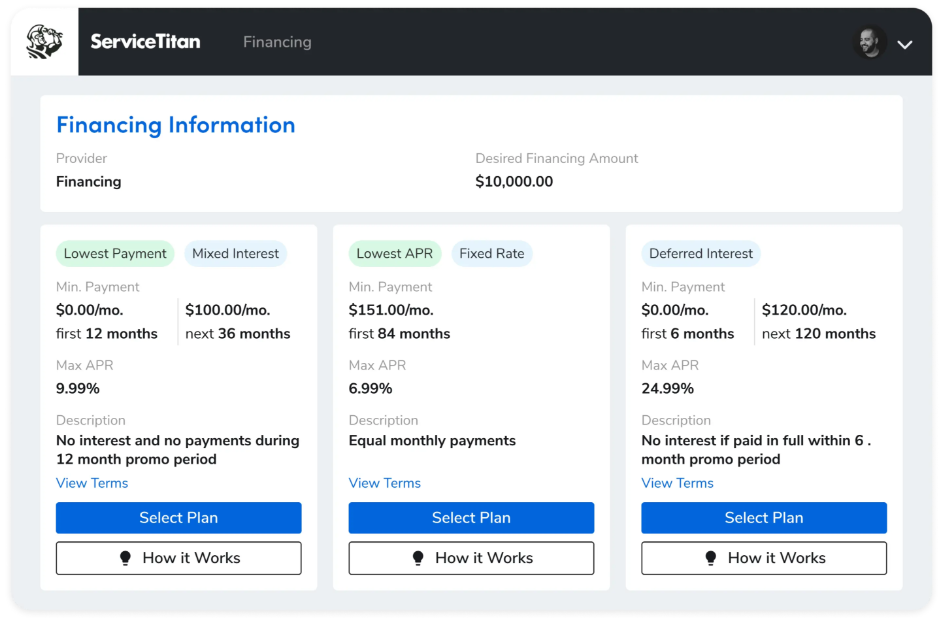Click the 12 month promo period description

[178, 450]
